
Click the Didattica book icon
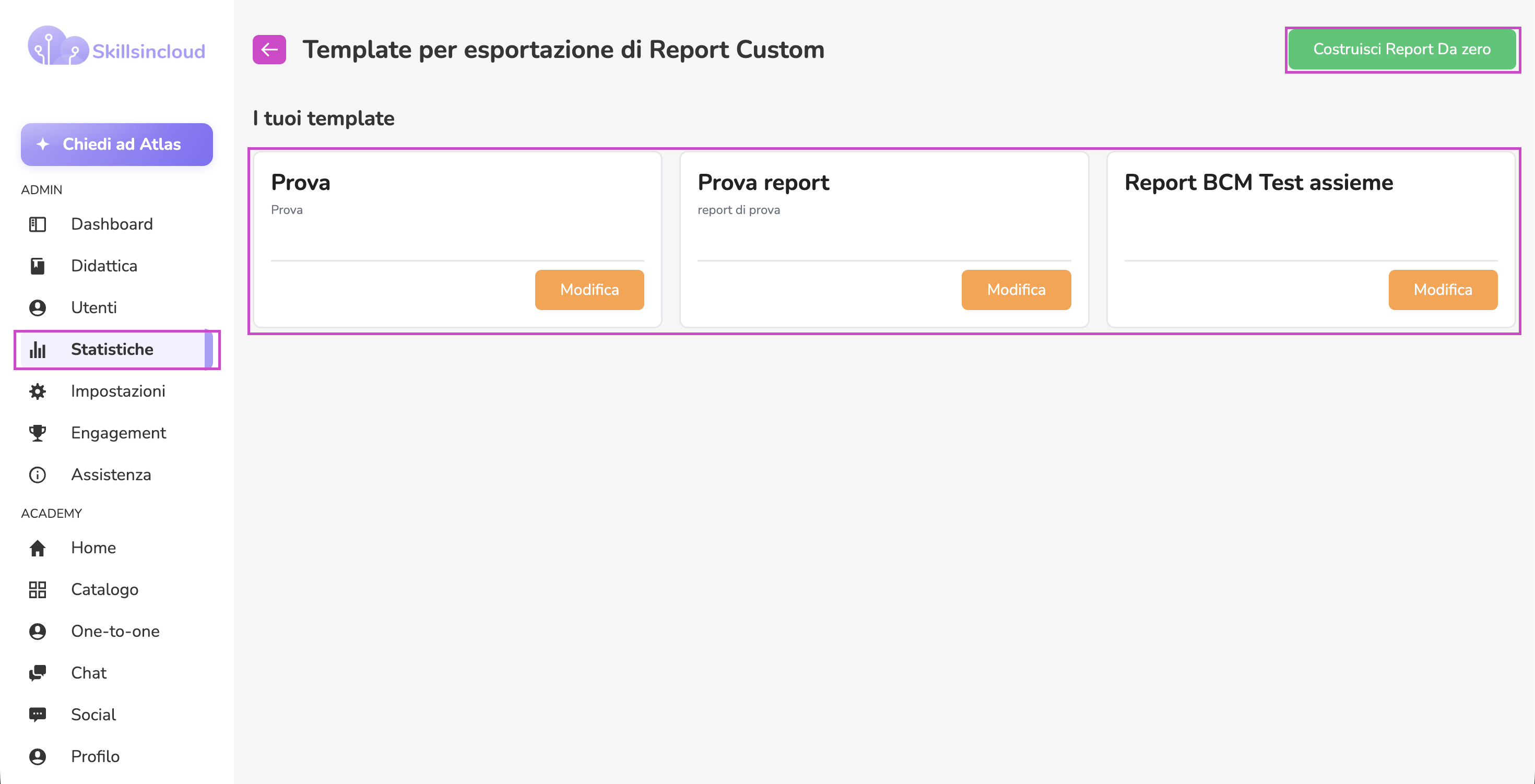pos(38,266)
